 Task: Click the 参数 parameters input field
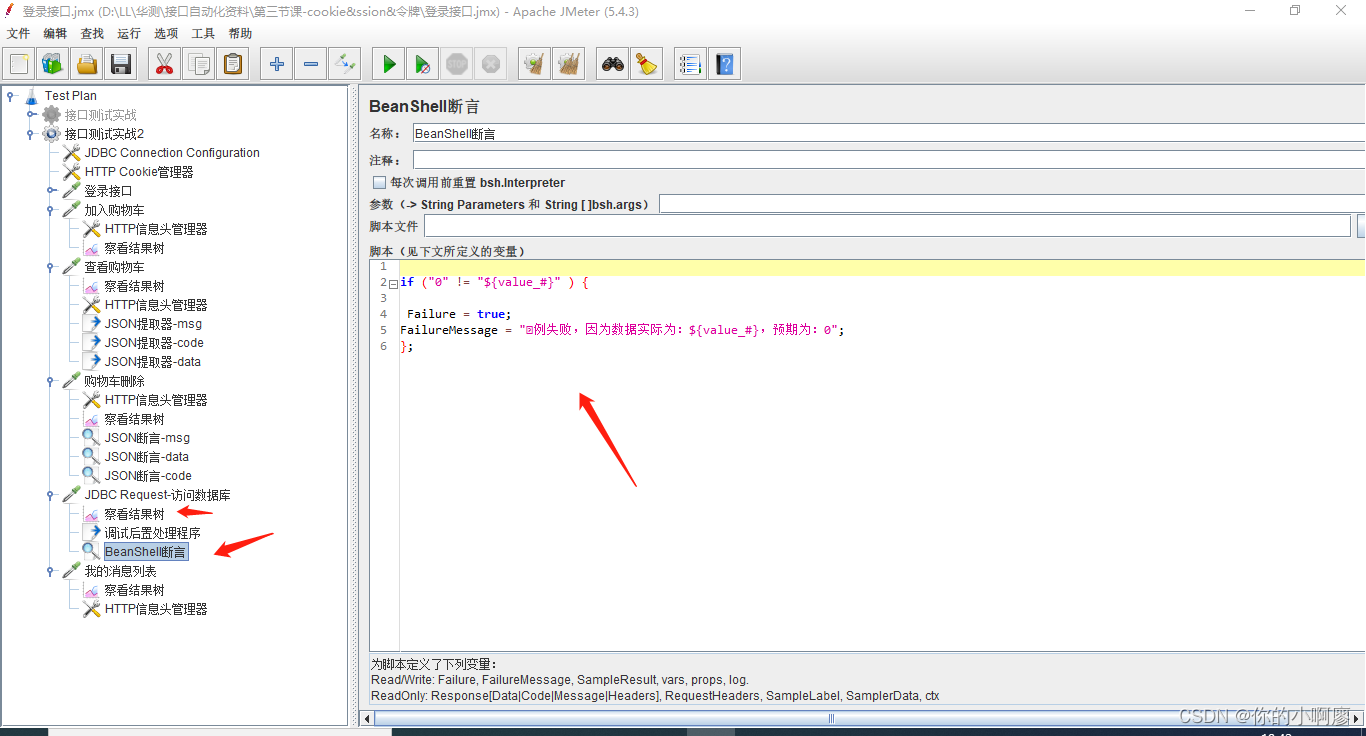tap(1012, 204)
